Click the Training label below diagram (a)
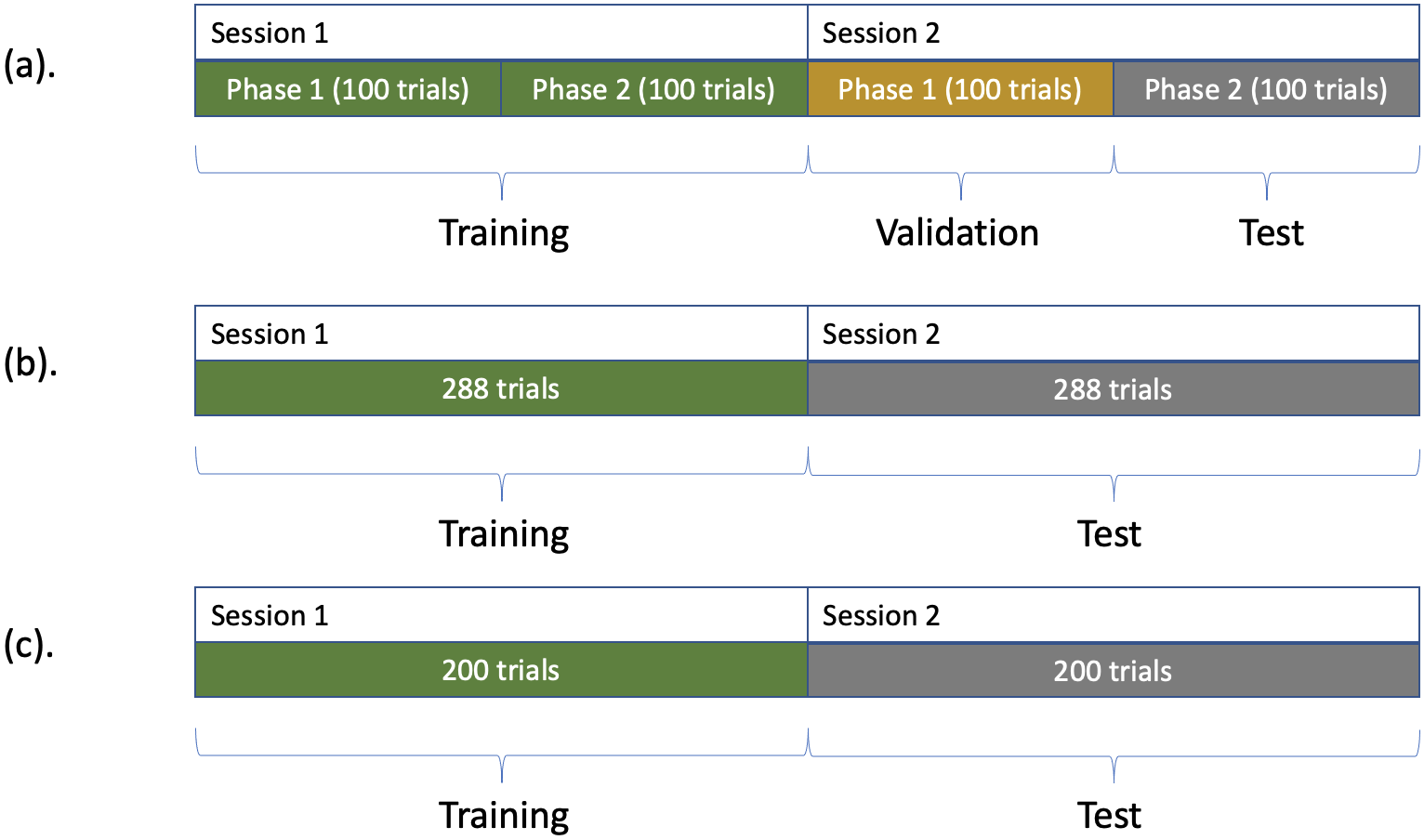This screenshot has height=840, width=1424. click(x=504, y=232)
